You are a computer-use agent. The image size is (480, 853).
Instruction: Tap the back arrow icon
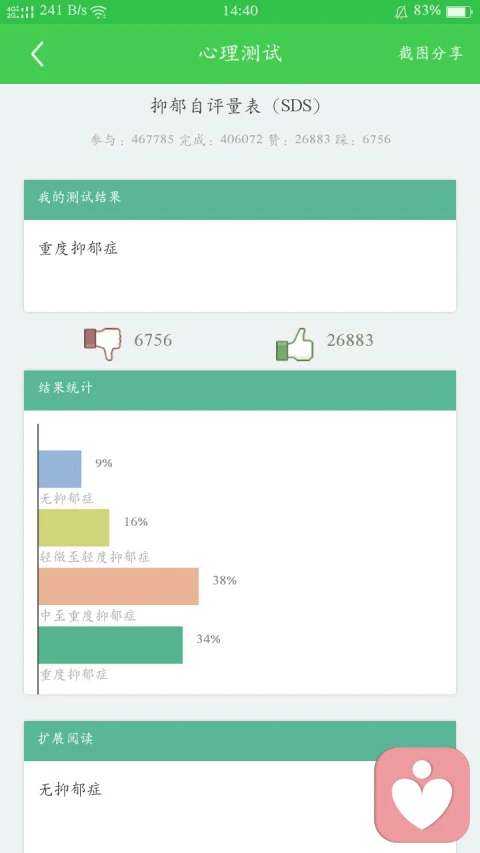point(37,54)
